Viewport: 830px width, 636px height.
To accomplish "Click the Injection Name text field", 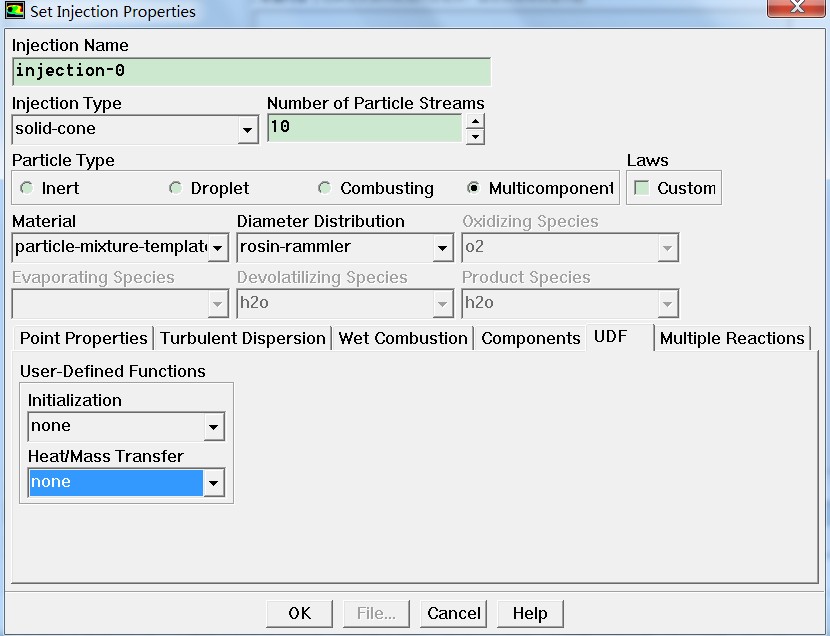I will tap(252, 71).
